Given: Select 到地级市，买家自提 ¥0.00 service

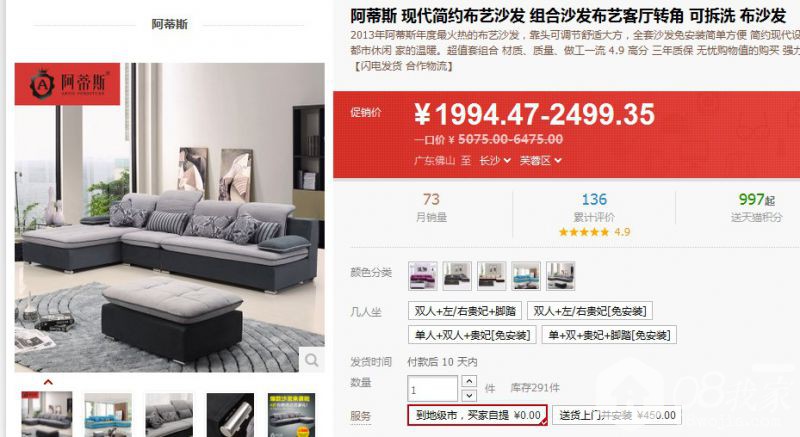Looking at the screenshot, I should point(478,415).
